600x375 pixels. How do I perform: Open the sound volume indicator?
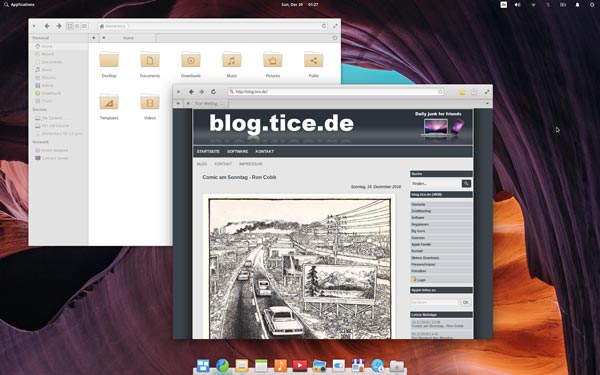tap(517, 5)
